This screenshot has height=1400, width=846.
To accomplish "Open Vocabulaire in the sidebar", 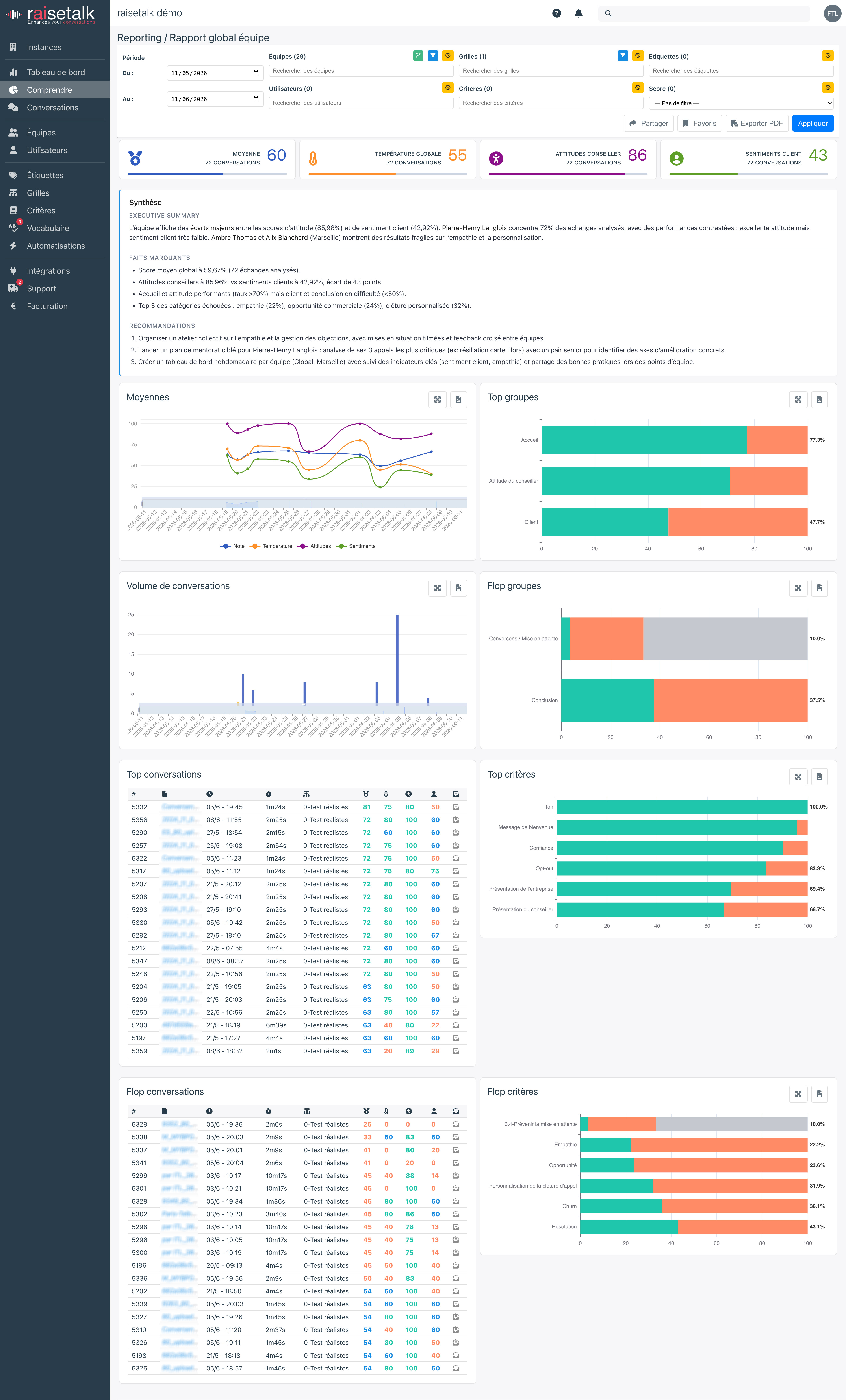I will point(55,228).
